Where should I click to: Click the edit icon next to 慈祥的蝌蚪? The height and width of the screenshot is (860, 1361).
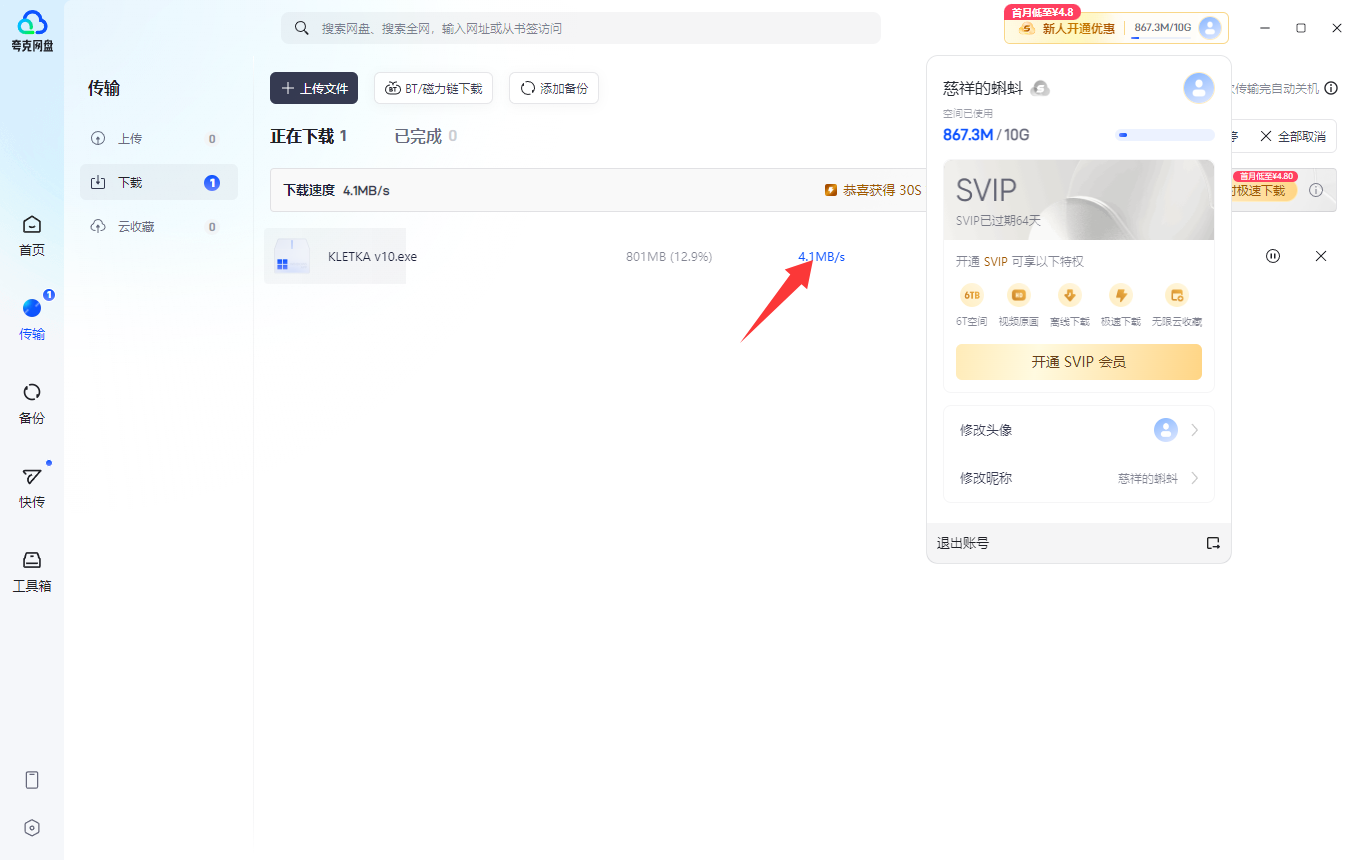[x=1039, y=88]
